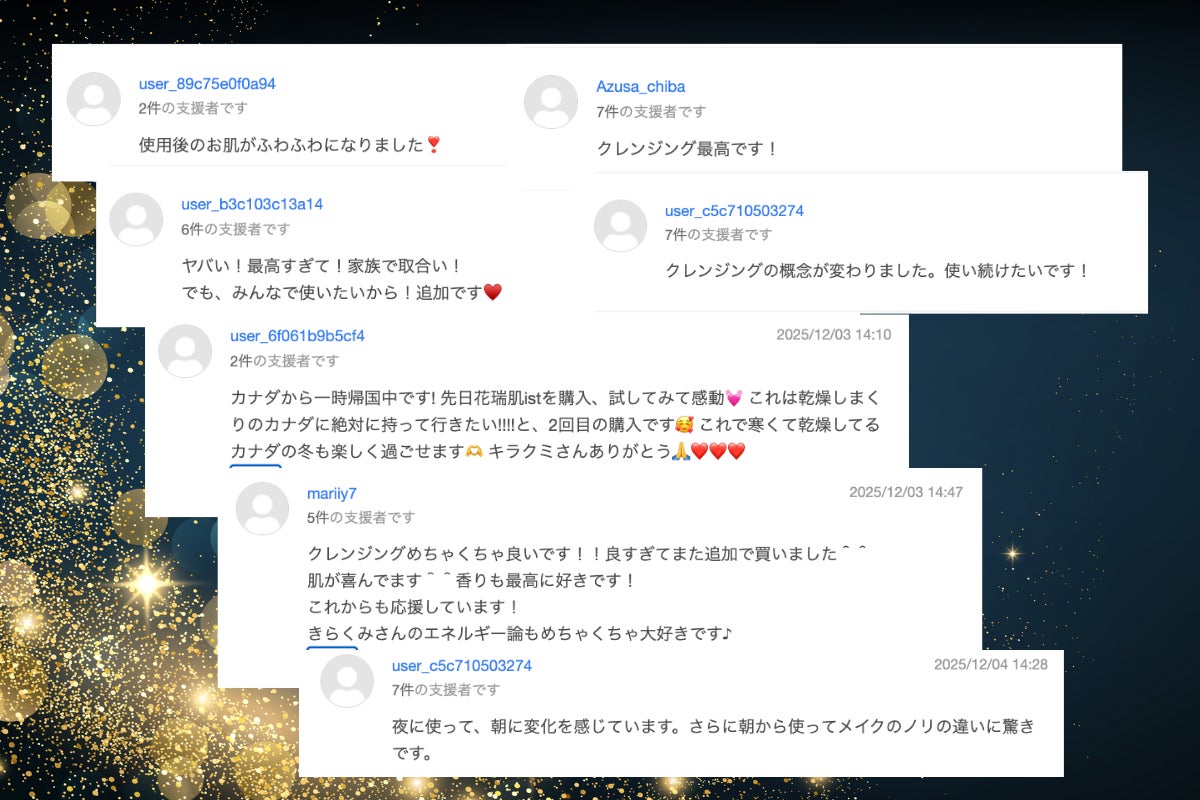Open the mariiy7 username link
This screenshot has width=1200, height=800.
click(331, 493)
